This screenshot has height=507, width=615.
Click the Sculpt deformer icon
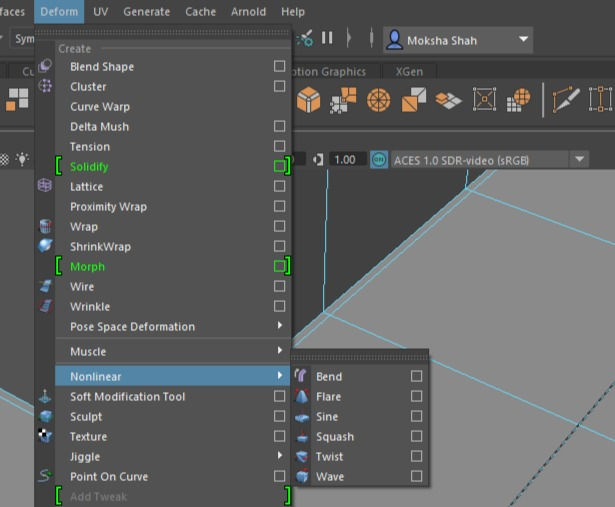point(45,416)
